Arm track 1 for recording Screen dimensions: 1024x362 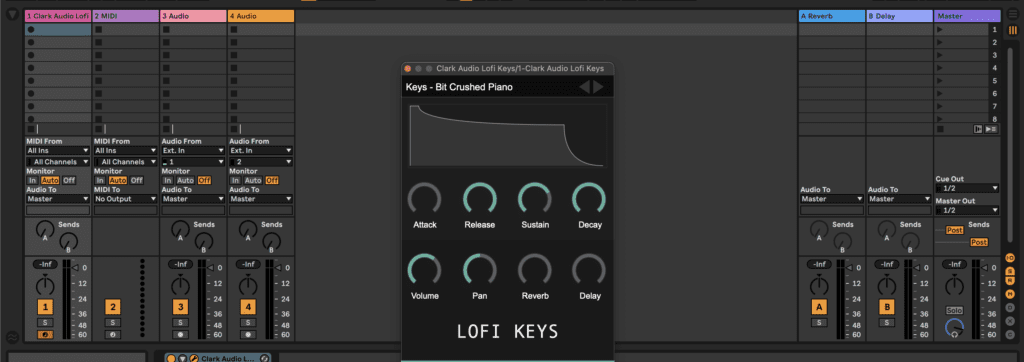[45, 335]
